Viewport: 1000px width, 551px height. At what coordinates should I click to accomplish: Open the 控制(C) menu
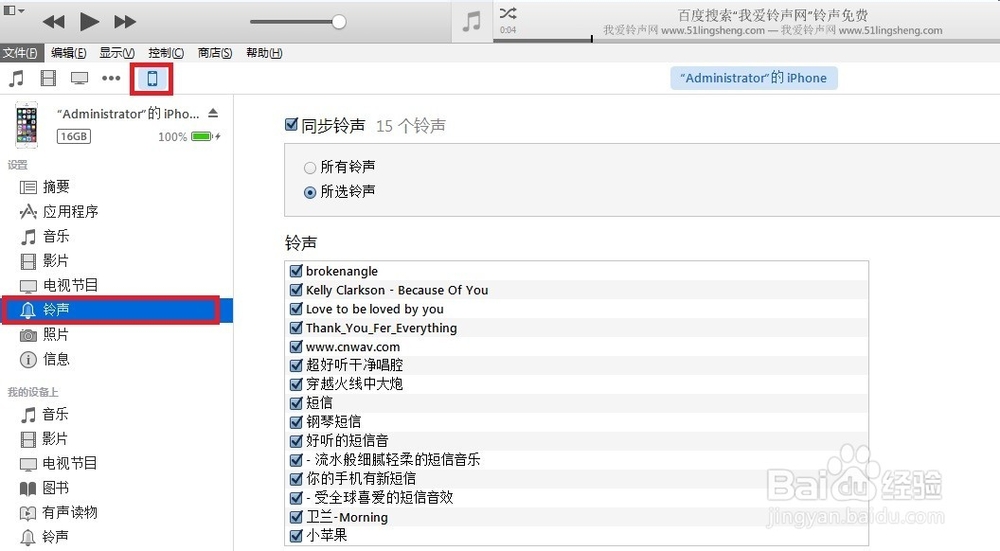click(x=166, y=53)
